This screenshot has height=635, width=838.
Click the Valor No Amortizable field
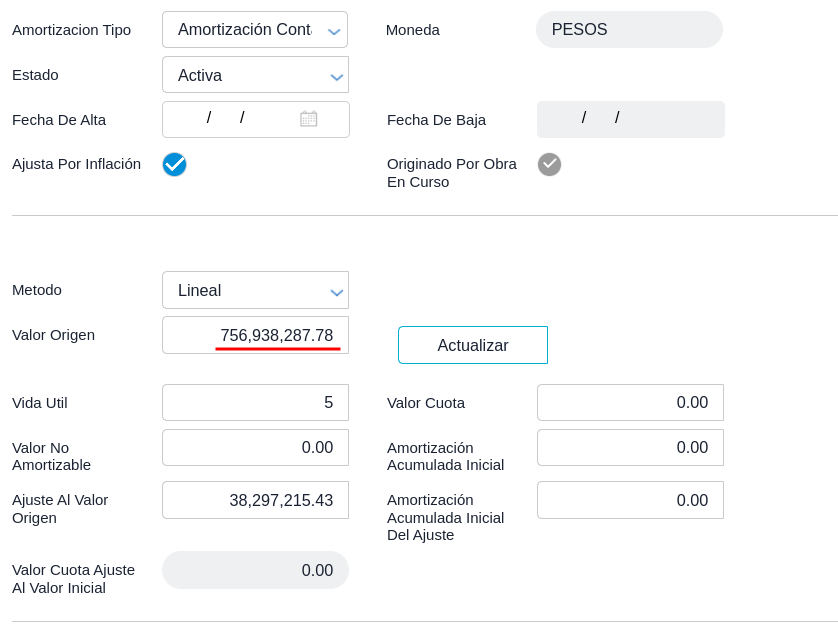click(x=255, y=448)
